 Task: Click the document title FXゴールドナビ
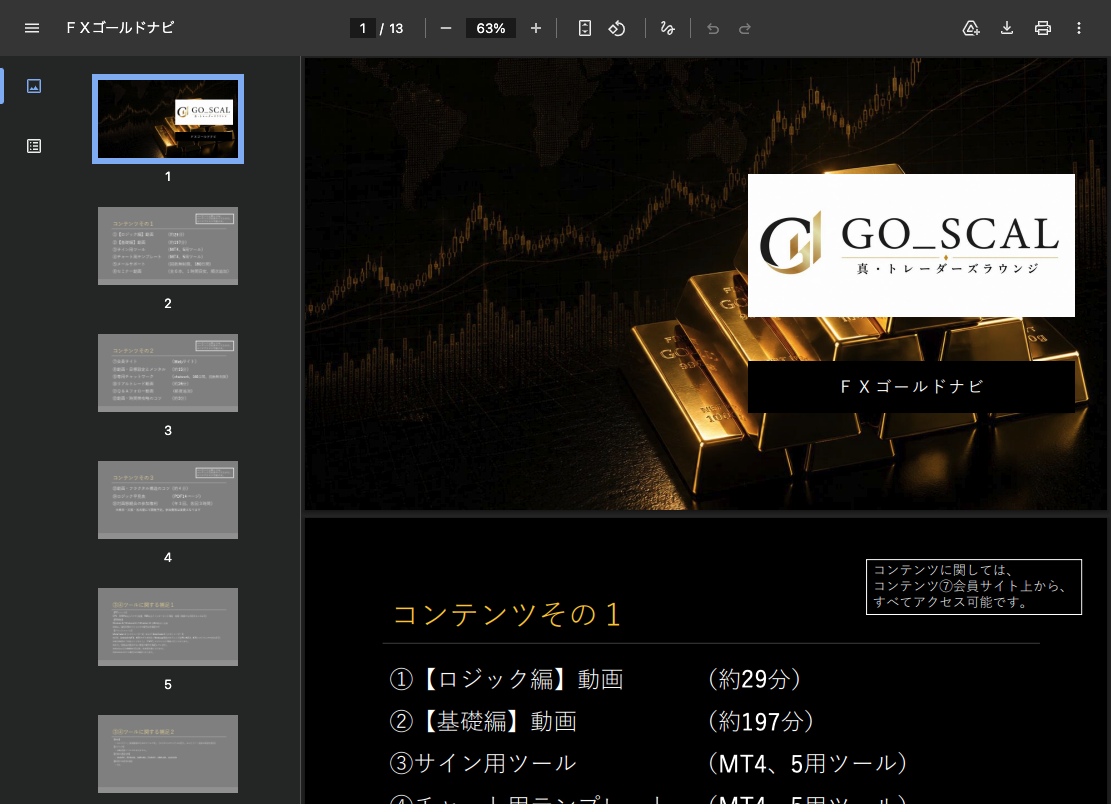[x=120, y=28]
